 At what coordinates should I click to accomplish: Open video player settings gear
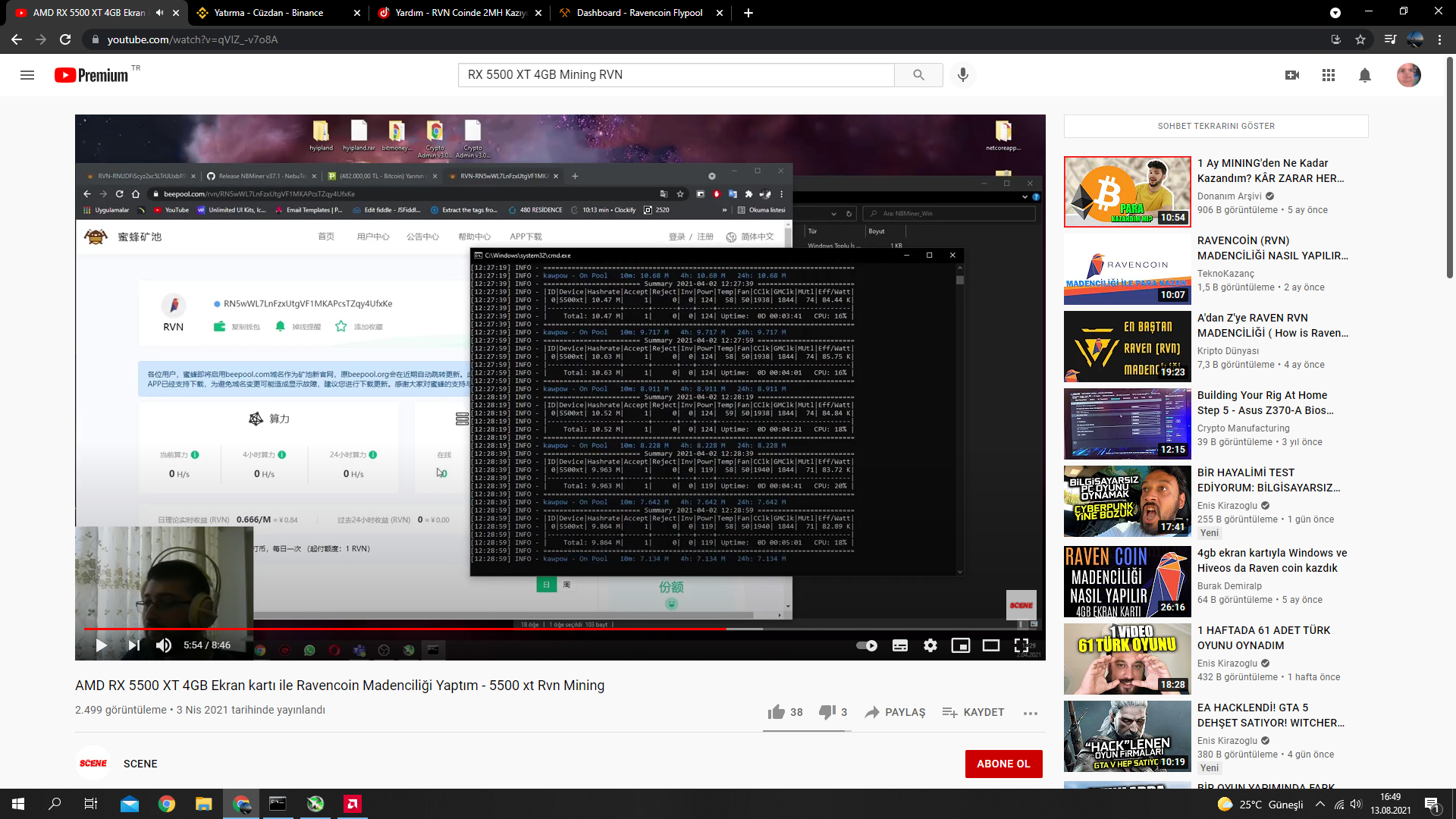pyautogui.click(x=930, y=645)
